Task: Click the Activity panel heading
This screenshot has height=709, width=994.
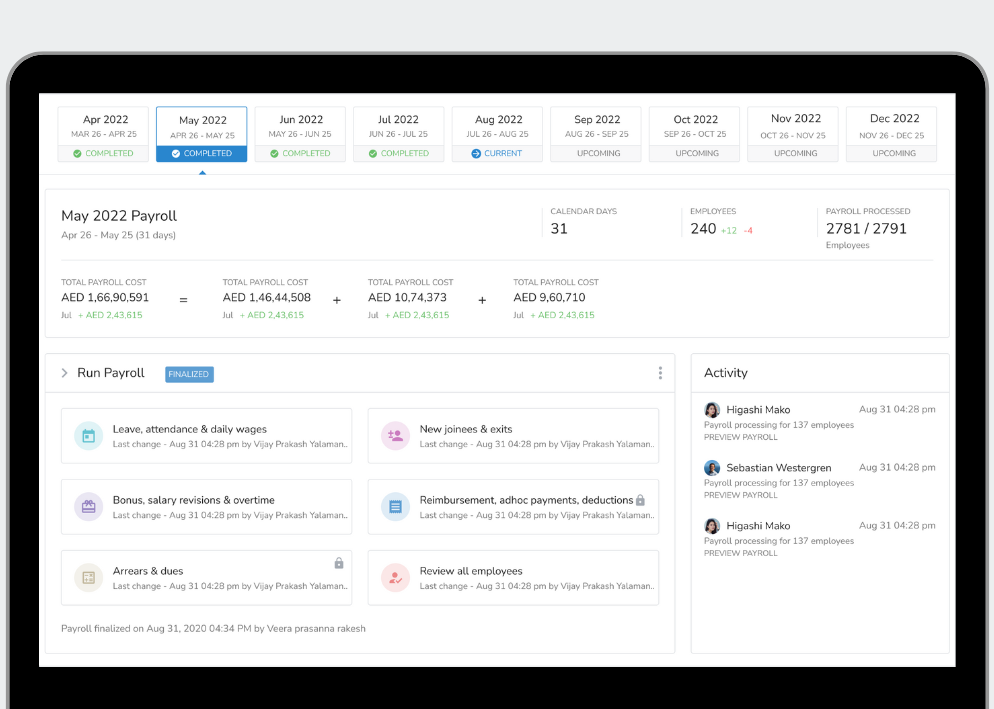Action: pos(726,373)
